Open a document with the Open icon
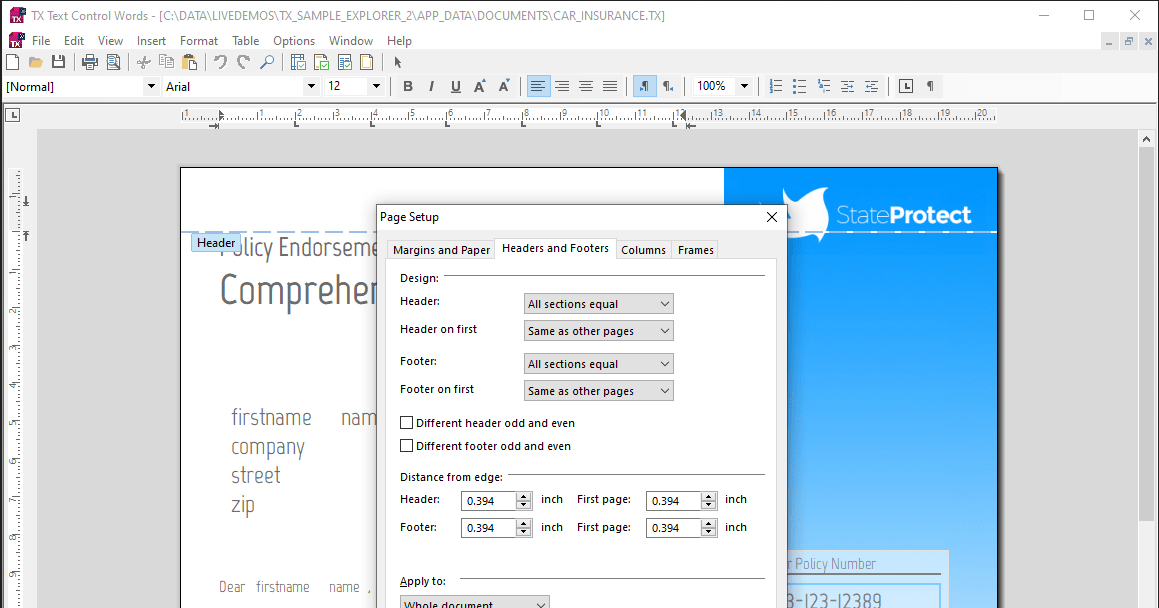Screen dimensions: 1159x608 [x=34, y=61]
